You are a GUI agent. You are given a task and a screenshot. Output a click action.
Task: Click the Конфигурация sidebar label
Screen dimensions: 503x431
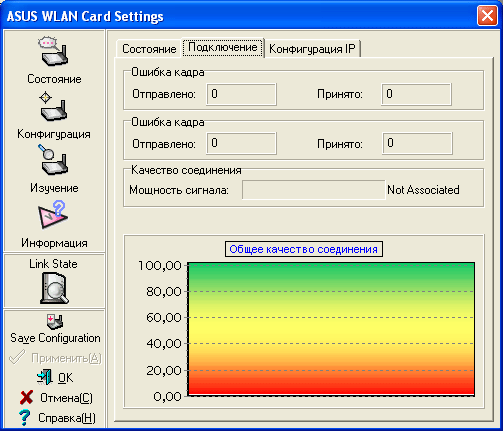[x=54, y=134]
